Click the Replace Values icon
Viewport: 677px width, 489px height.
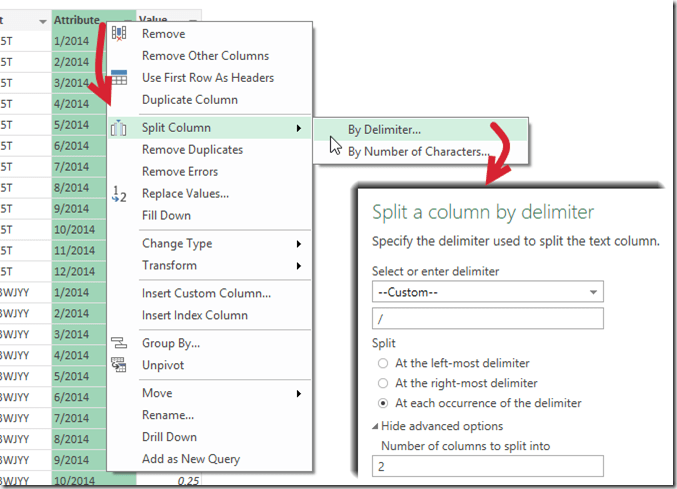tap(120, 194)
